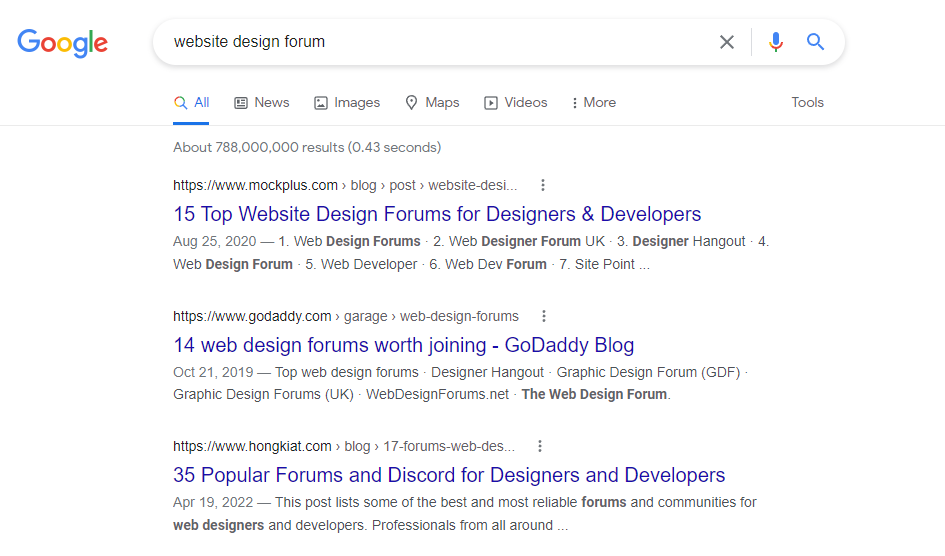Click the mockplus.com breadcrumb URL
The height and width of the screenshot is (556, 945).
tap(345, 185)
